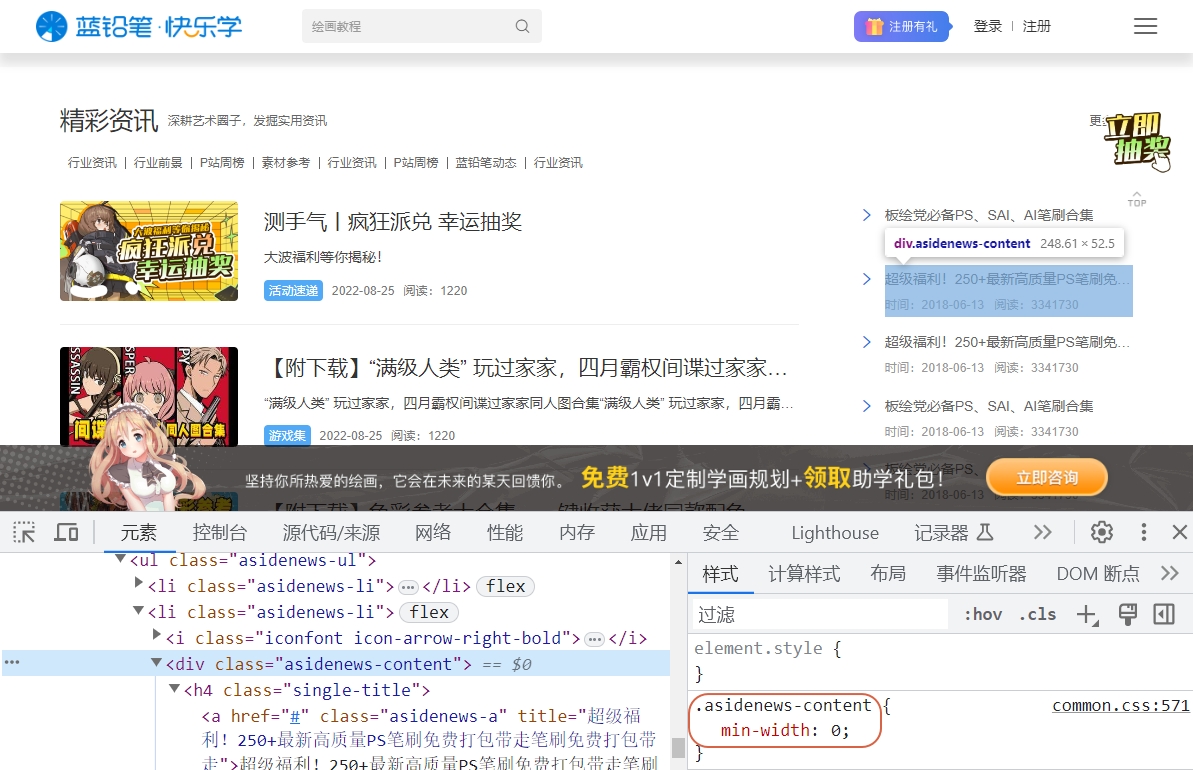The image size is (1193, 770).
Task: Open the 应用 tab
Action: click(x=649, y=533)
